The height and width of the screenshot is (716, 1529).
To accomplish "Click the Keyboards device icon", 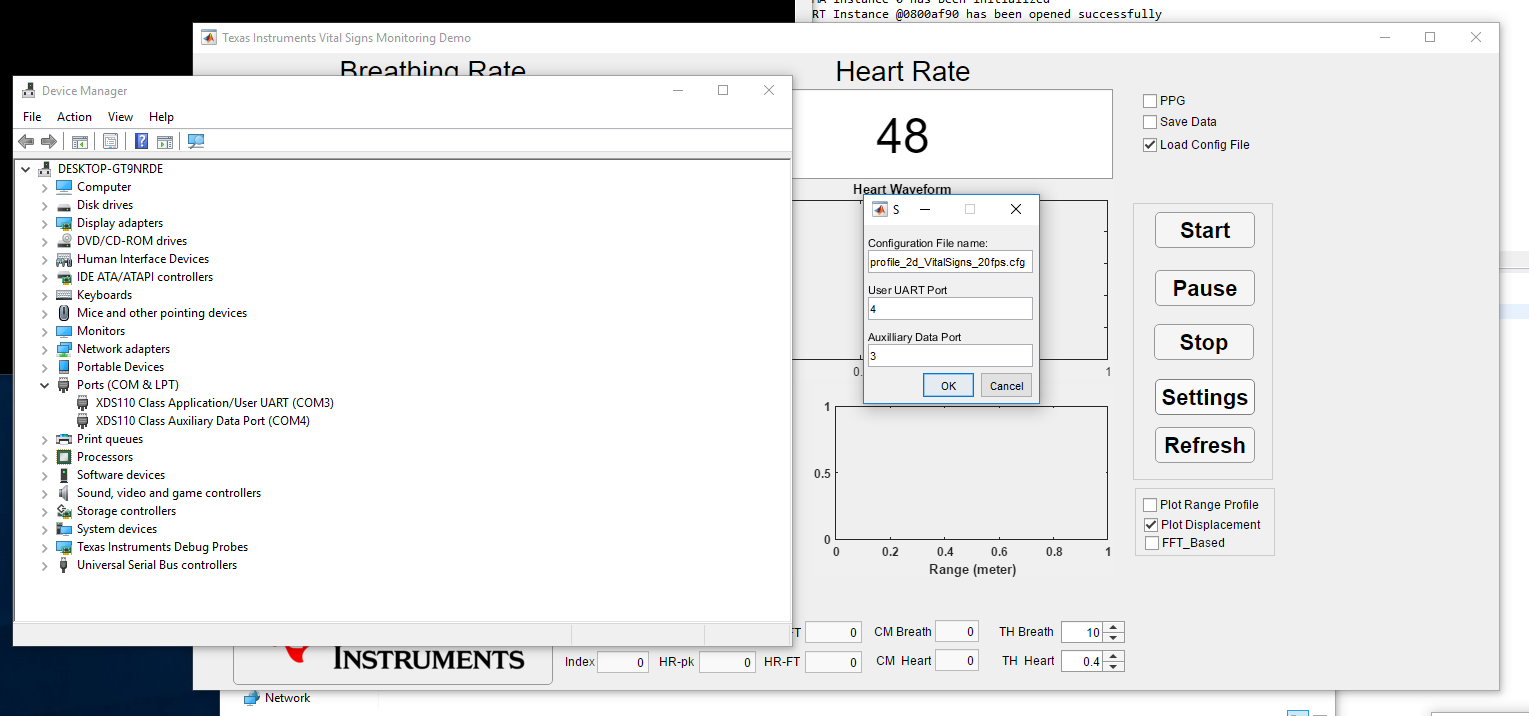I will (64, 295).
